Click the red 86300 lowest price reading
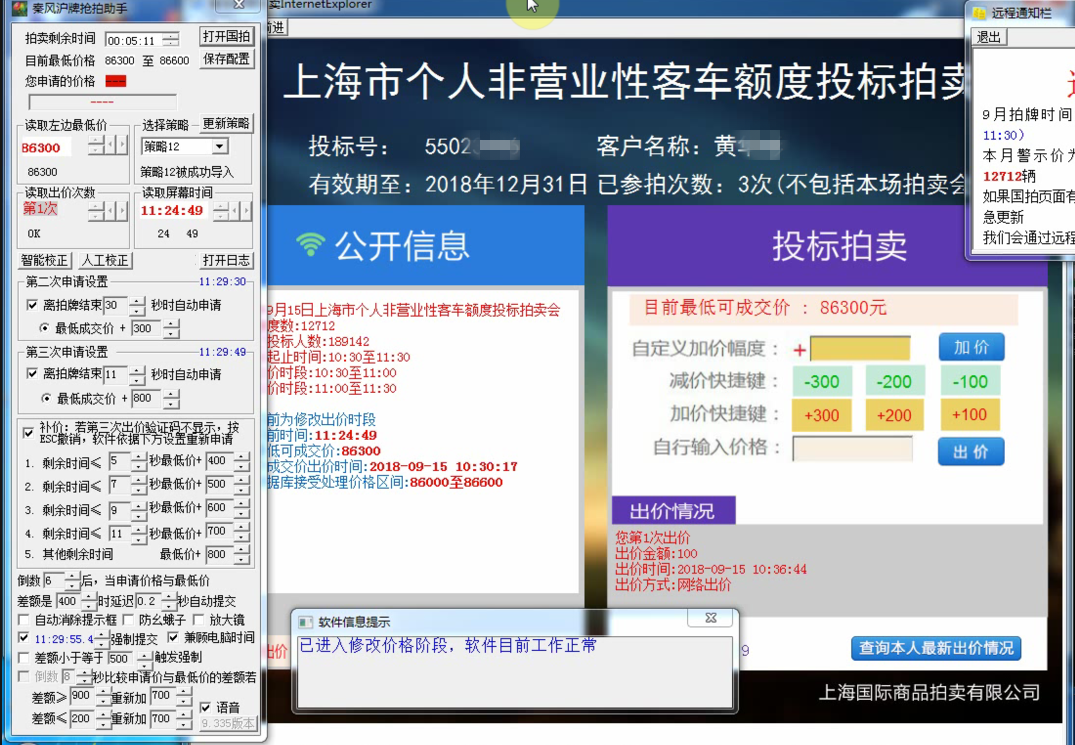Image resolution: width=1075 pixels, height=745 pixels. tap(41, 147)
